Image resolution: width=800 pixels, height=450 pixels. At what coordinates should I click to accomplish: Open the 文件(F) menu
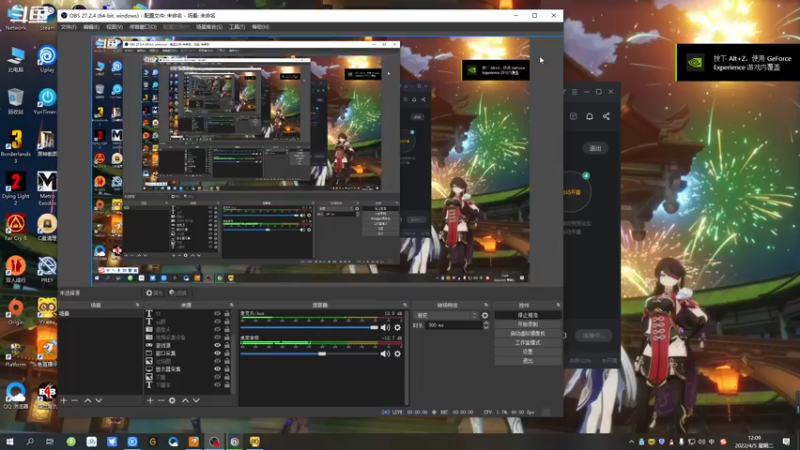[69, 27]
